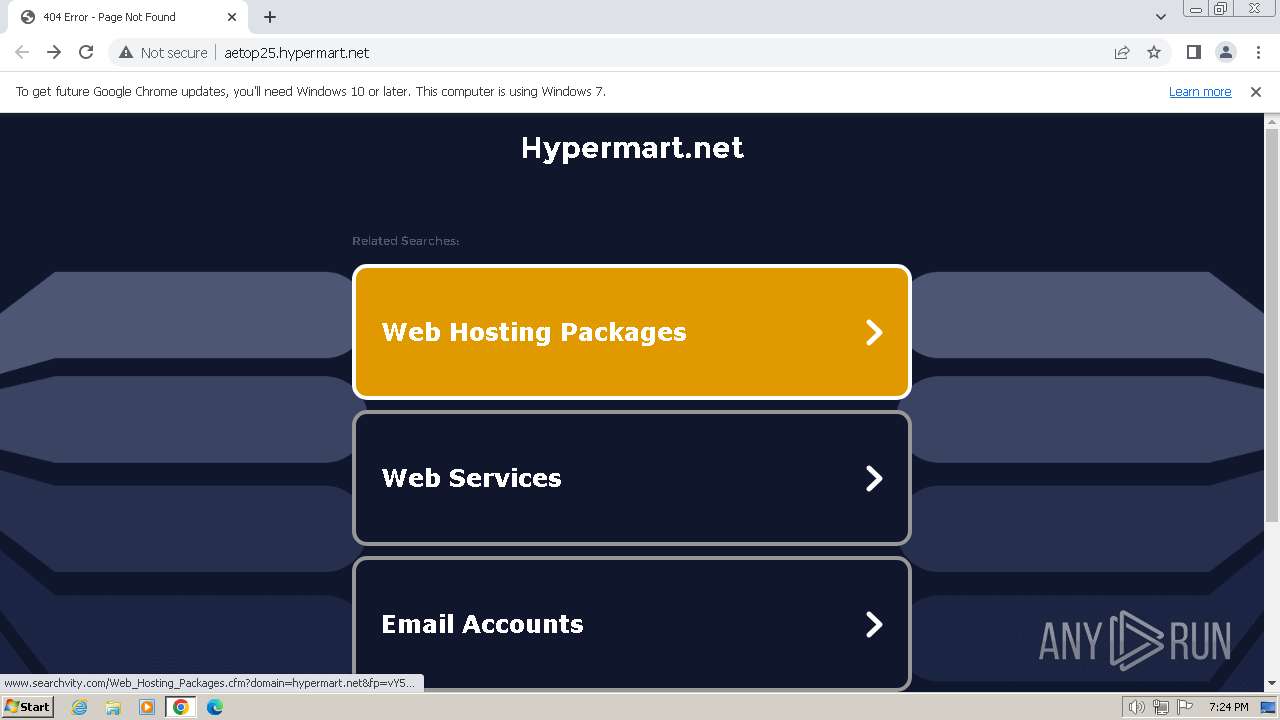Bookmark this tab with the star
The image size is (1280, 720).
[x=1154, y=53]
